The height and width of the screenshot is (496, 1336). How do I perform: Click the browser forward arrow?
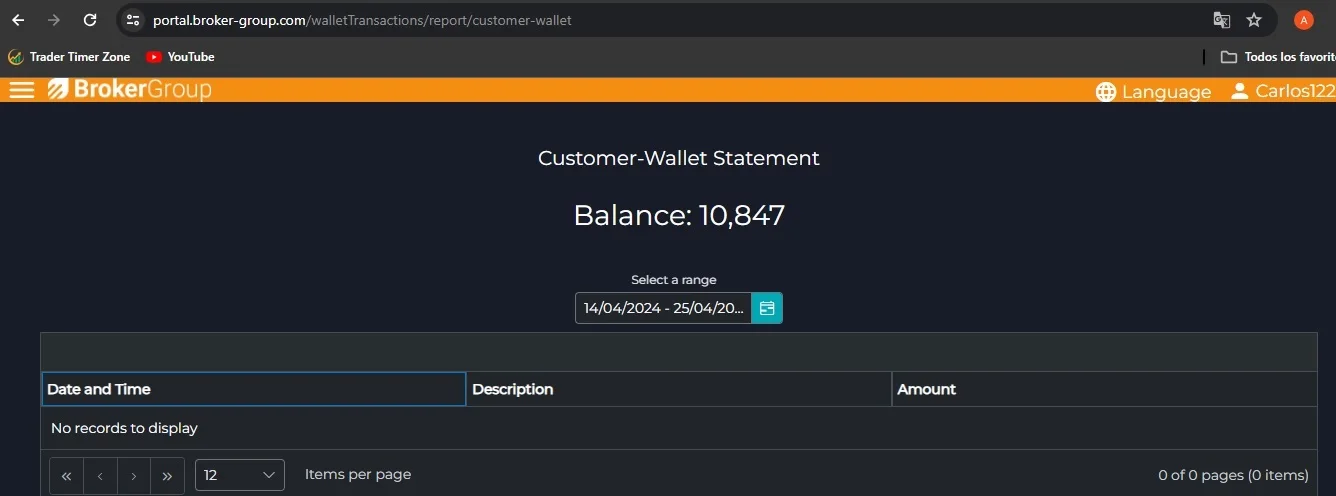tap(54, 20)
